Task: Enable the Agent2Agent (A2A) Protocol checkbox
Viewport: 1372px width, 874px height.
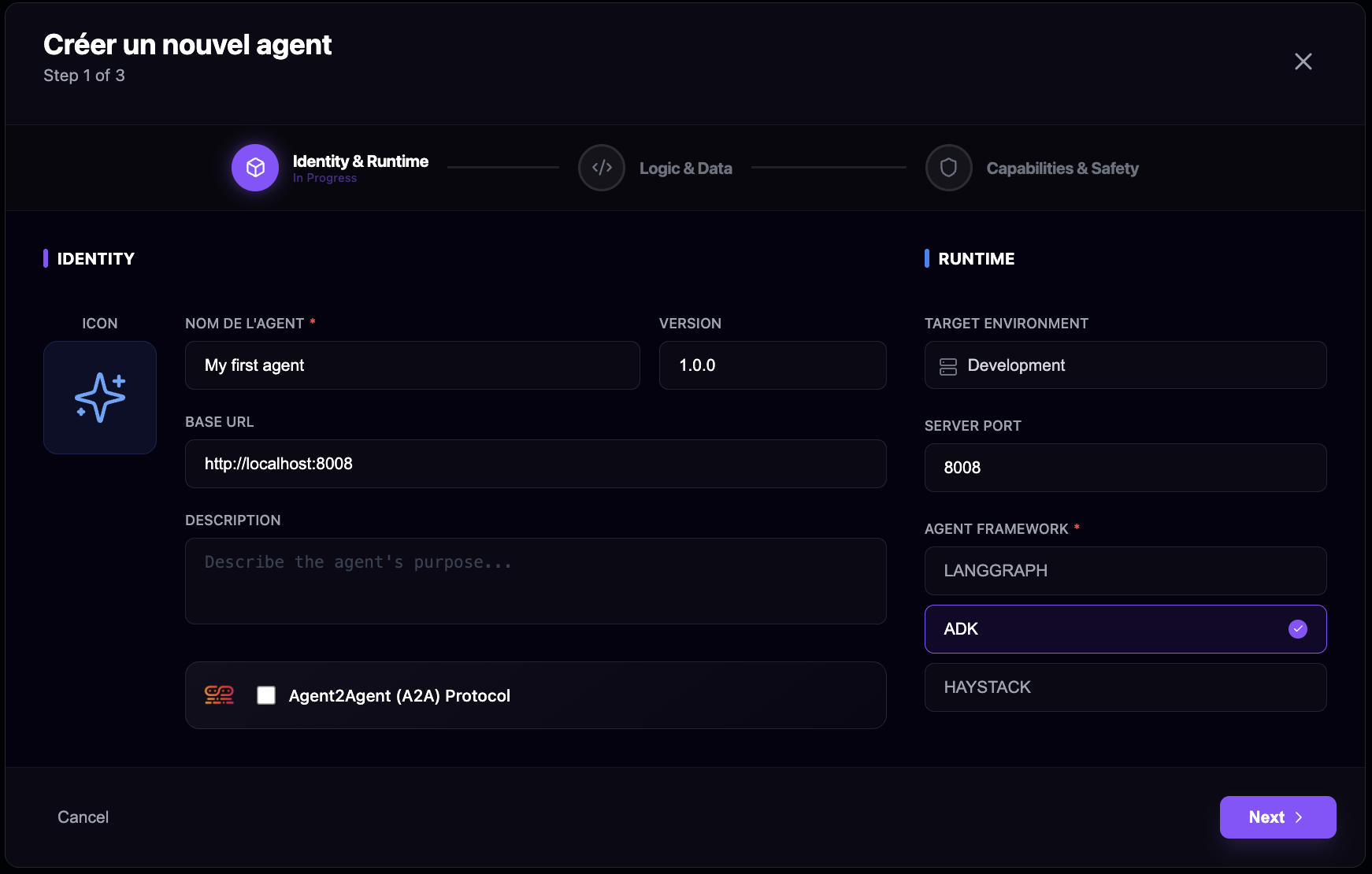Action: [266, 695]
